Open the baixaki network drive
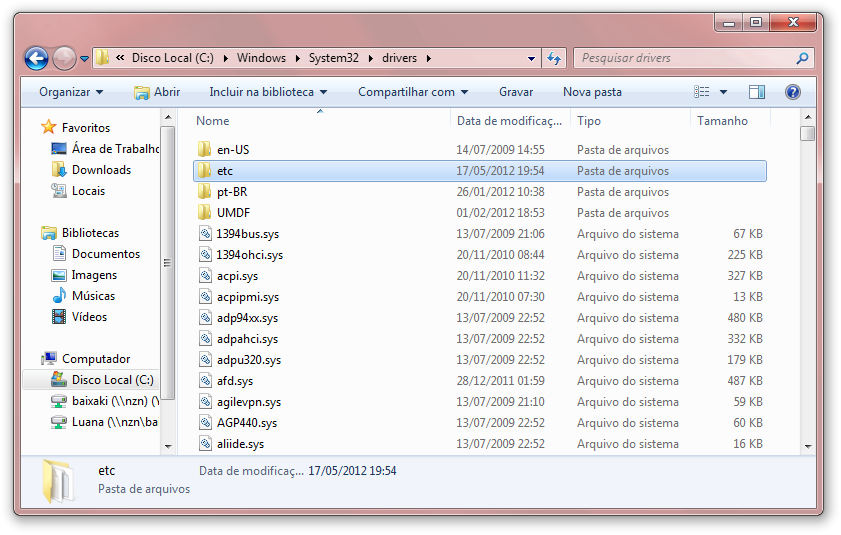Viewport: 841px width, 535px height. (115, 401)
